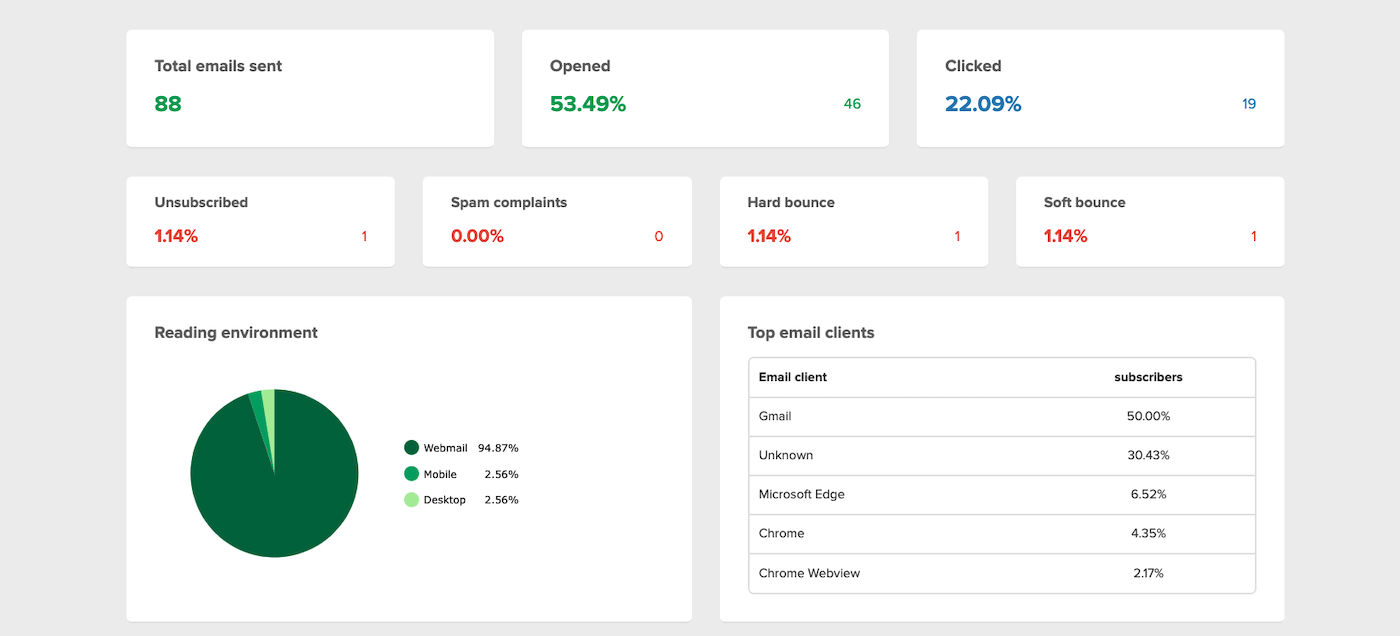The image size is (1400, 636).
Task: Click the Total emails sent value 88
Action: 168,104
